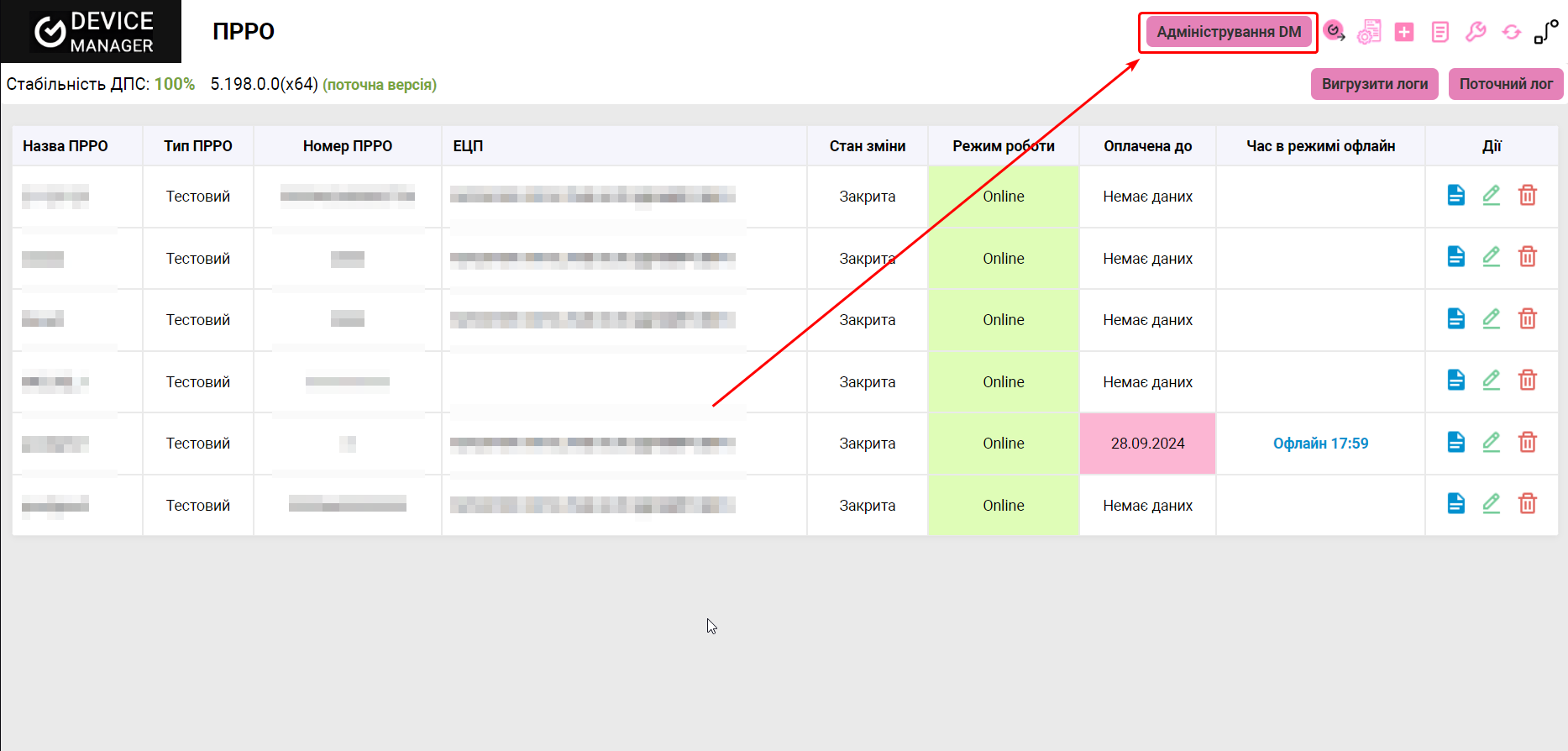Image resolution: width=1568 pixels, height=751 pixels.
Task: Click the Немає даних cell in the first row
Action: [1148, 197]
